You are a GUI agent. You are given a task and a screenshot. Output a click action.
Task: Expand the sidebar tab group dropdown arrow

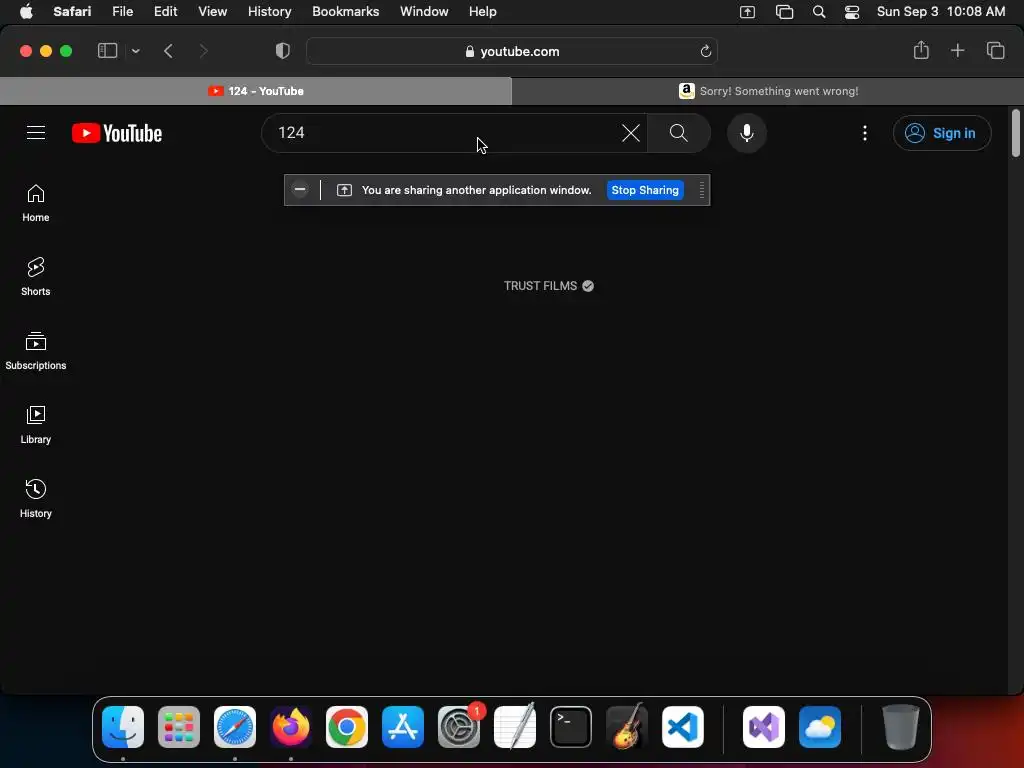pyautogui.click(x=135, y=51)
